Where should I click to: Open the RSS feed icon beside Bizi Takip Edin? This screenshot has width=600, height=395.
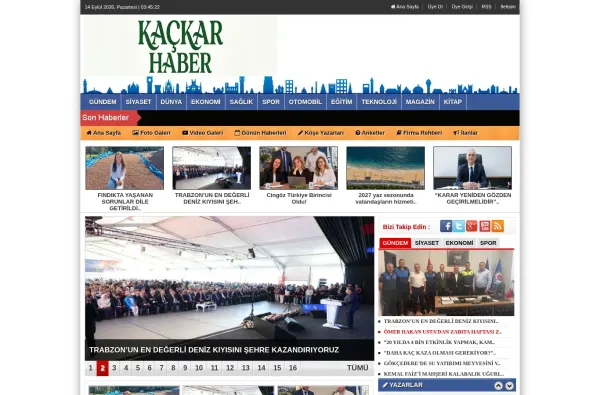(x=498, y=226)
